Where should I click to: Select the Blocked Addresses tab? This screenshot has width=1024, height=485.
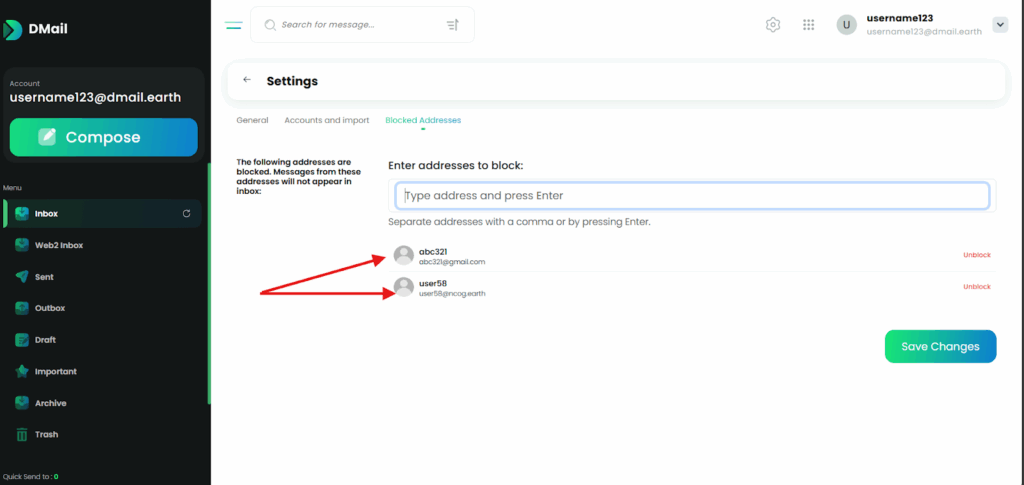[x=423, y=120]
